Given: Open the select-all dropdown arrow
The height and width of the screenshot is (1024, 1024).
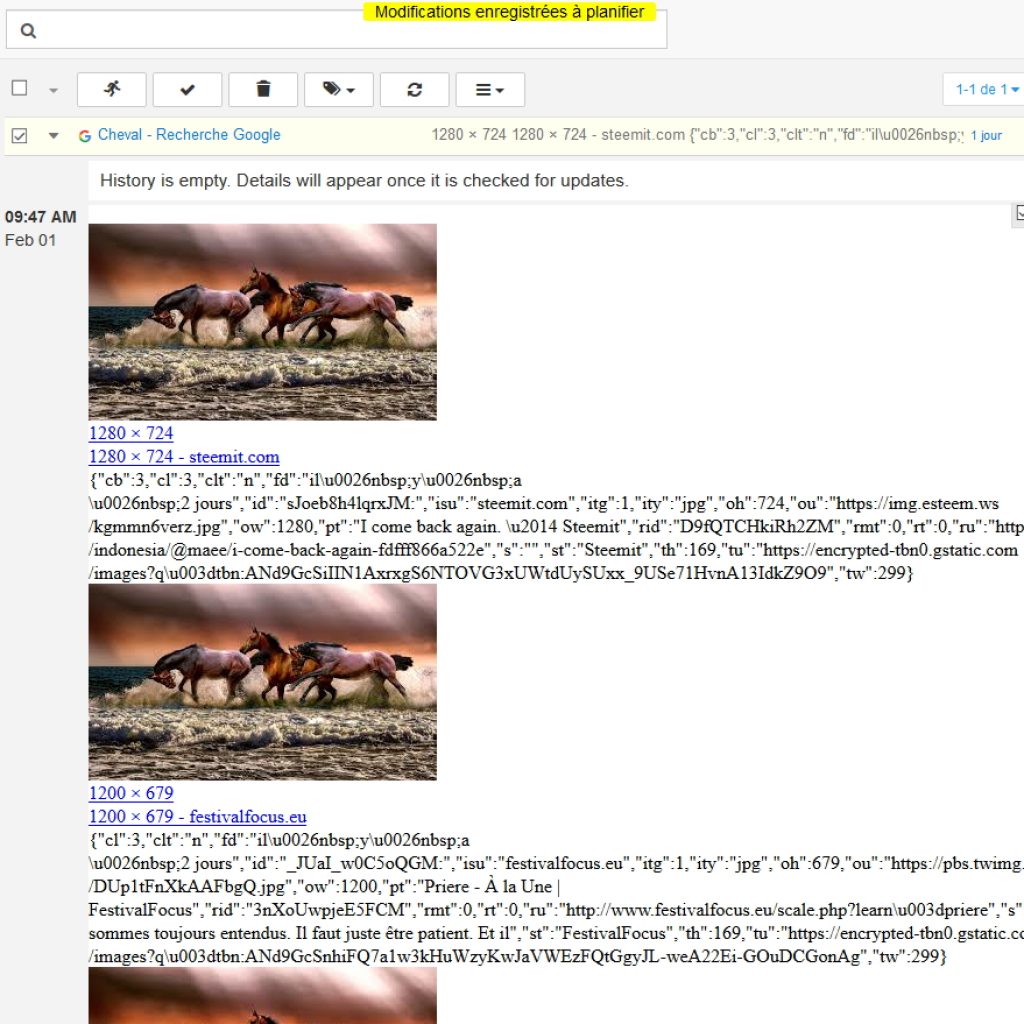Looking at the screenshot, I should click(54, 90).
